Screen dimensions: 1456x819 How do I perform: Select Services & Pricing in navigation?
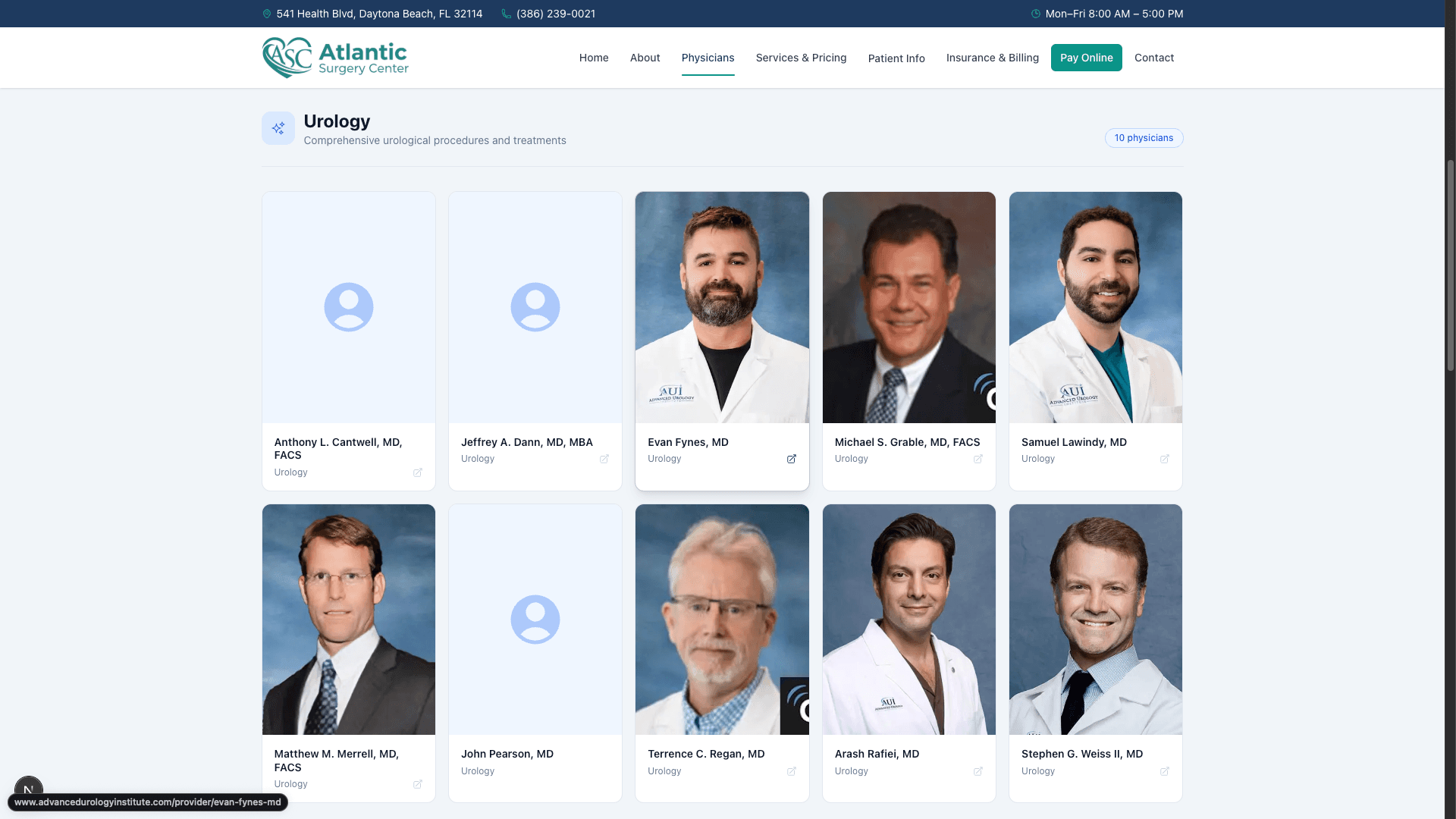801,58
